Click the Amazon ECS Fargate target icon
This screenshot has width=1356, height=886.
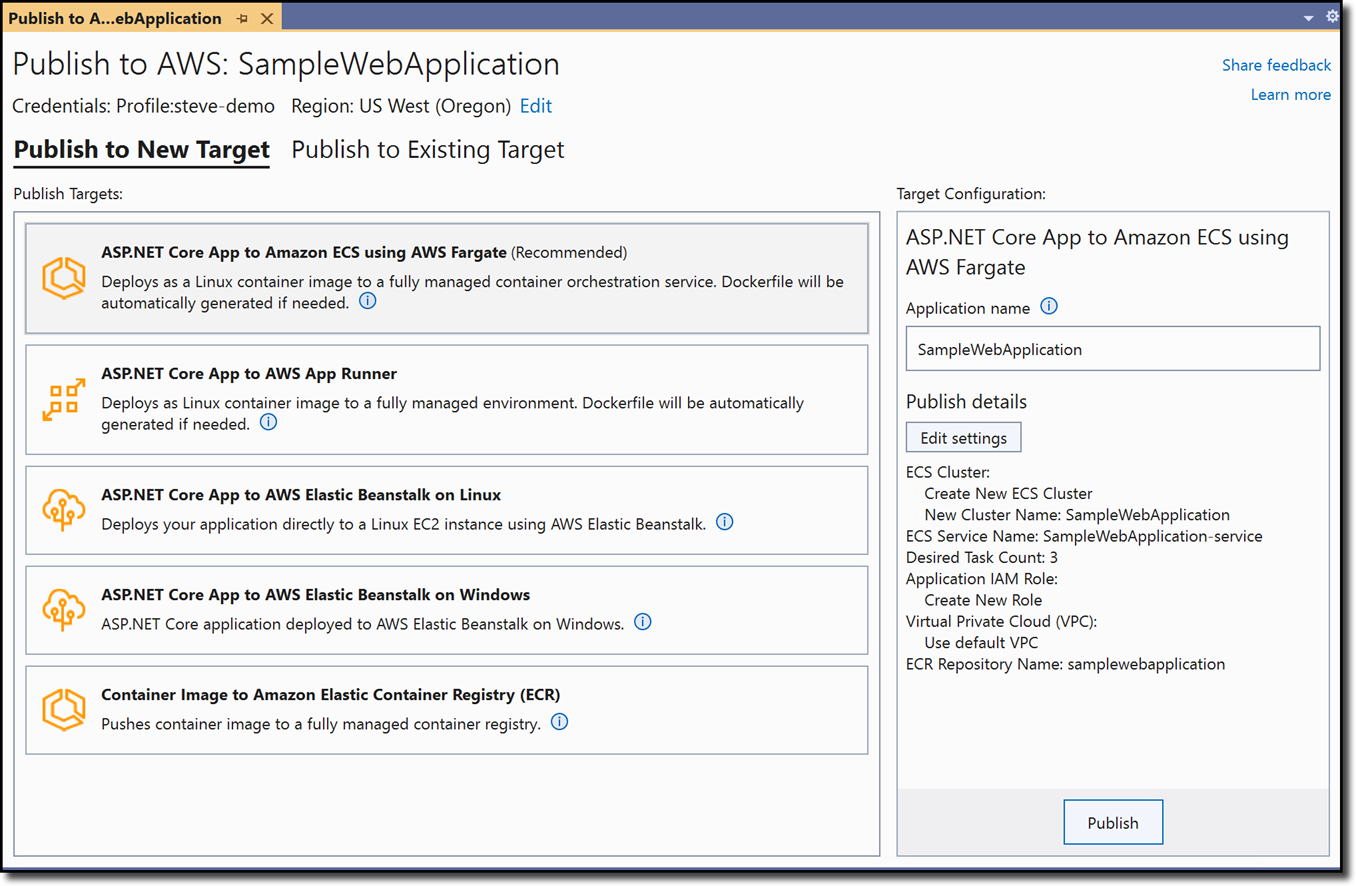coord(63,278)
